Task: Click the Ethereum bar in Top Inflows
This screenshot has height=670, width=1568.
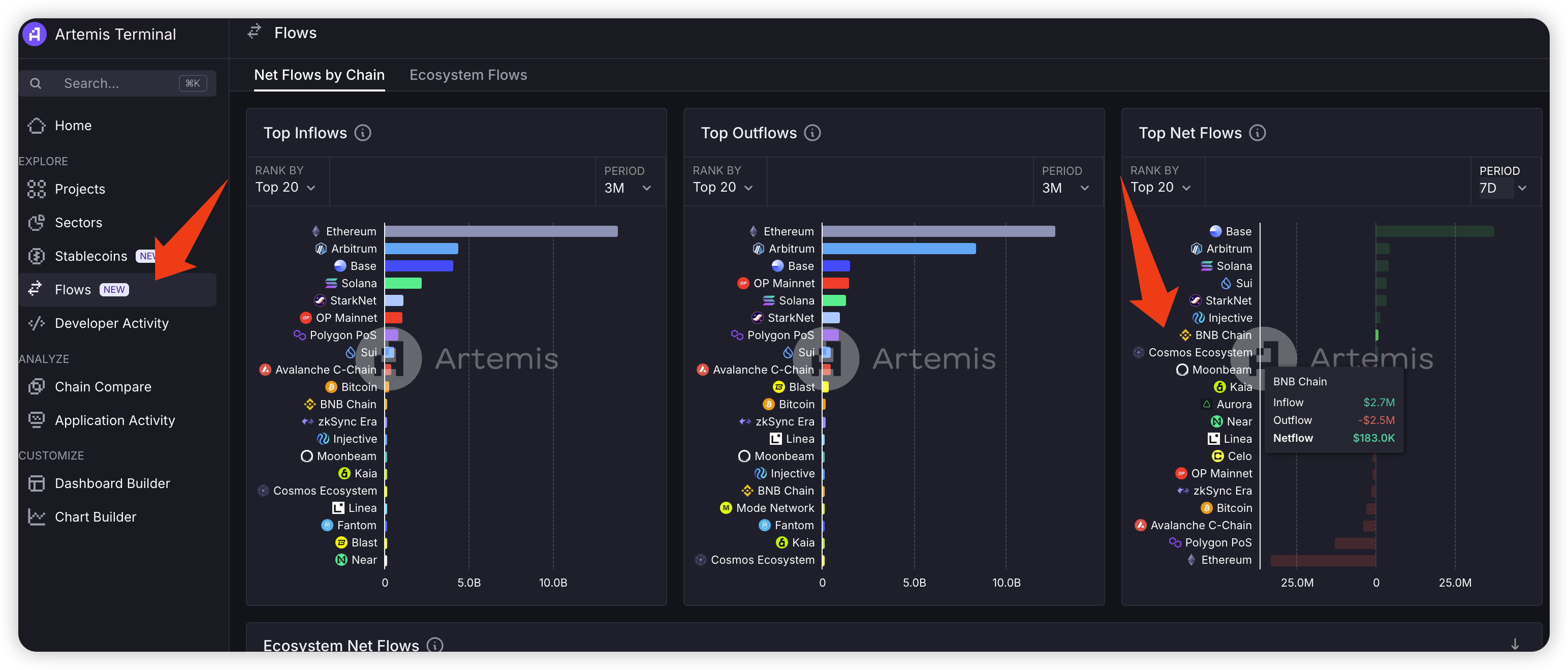Action: click(x=500, y=231)
